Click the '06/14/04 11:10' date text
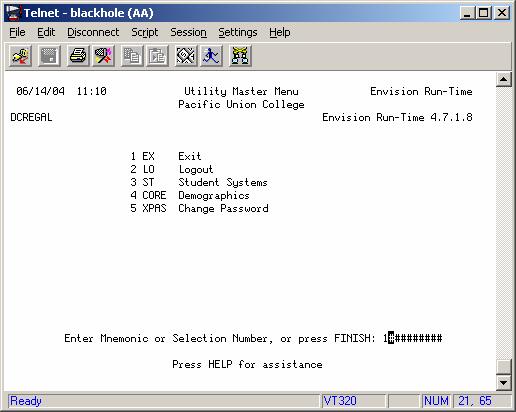Image resolution: width=516 pixels, height=412 pixels. point(61,91)
